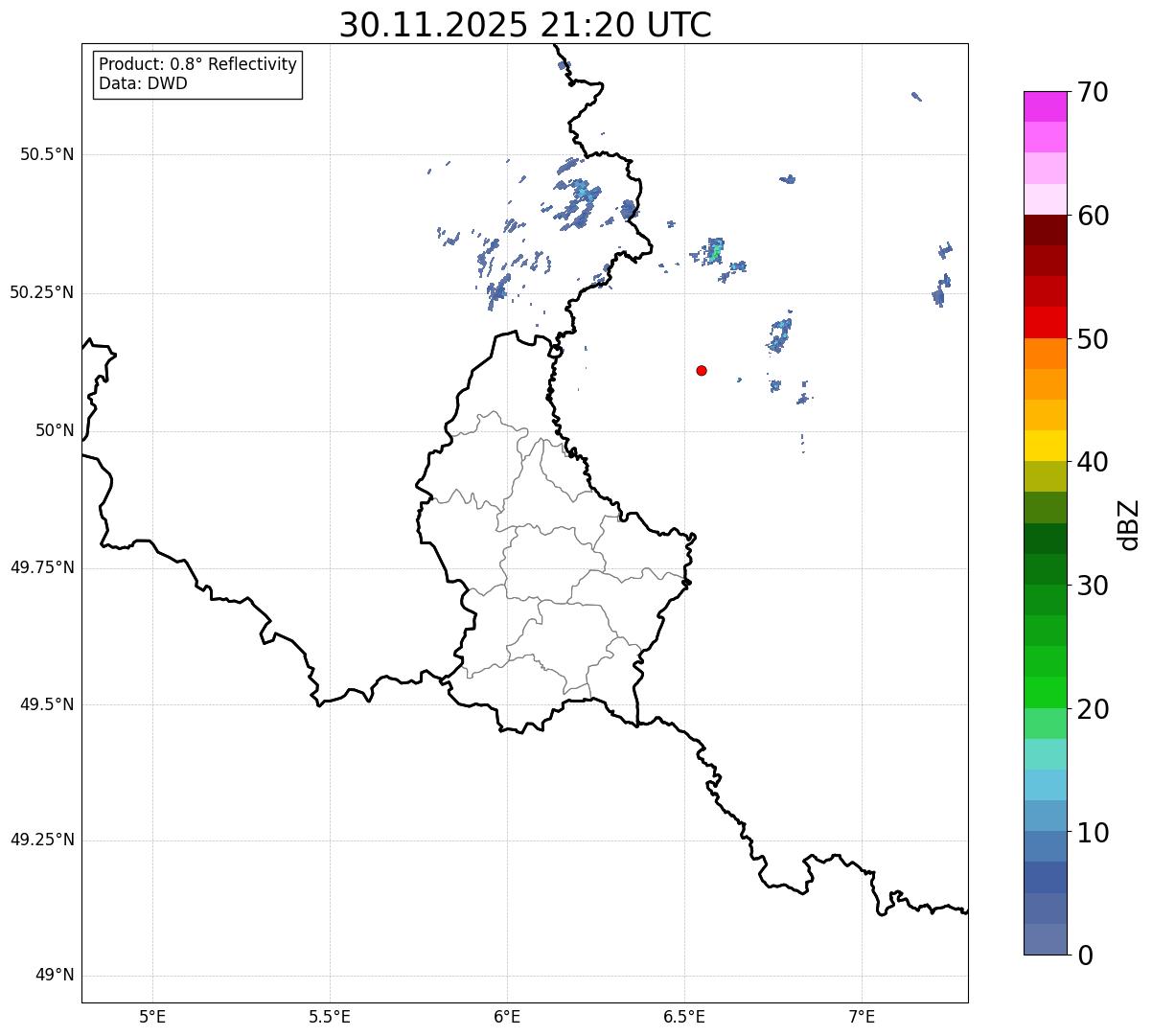The width and height of the screenshot is (1152, 1036).
Task: Click the 50°N latitude label
Action: [55, 430]
